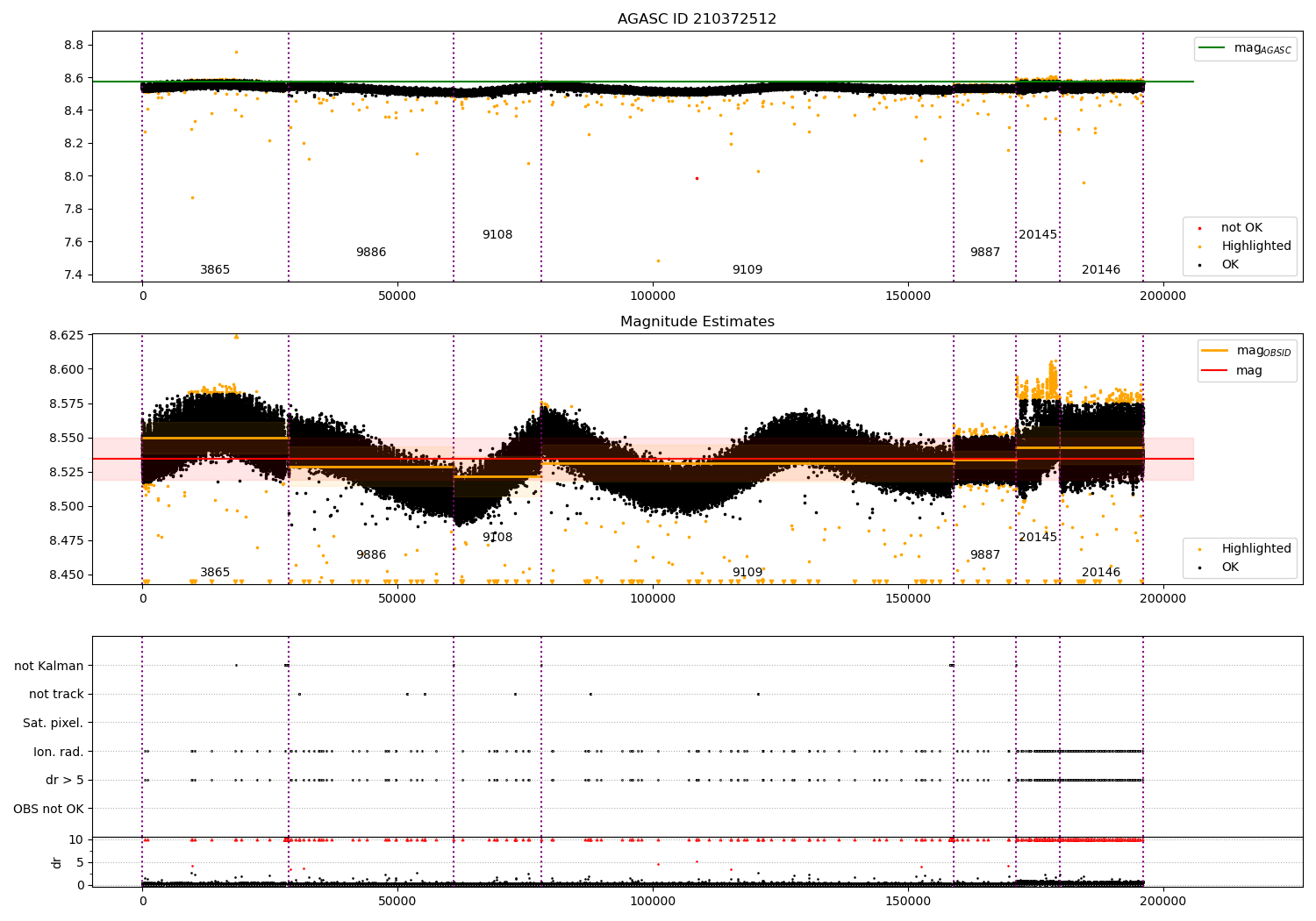Image resolution: width=1316 pixels, height=921 pixels.
Task: Click the 150000 tick under the Magnitude Estimates plot
Action: 908,599
